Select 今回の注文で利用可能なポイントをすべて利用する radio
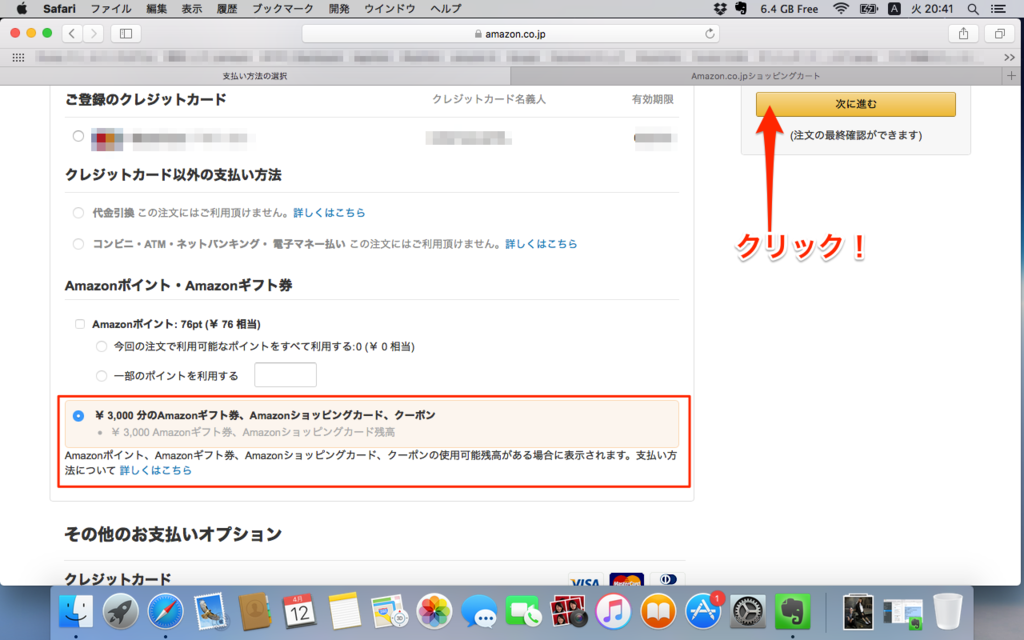This screenshot has width=1024, height=640. [101, 347]
